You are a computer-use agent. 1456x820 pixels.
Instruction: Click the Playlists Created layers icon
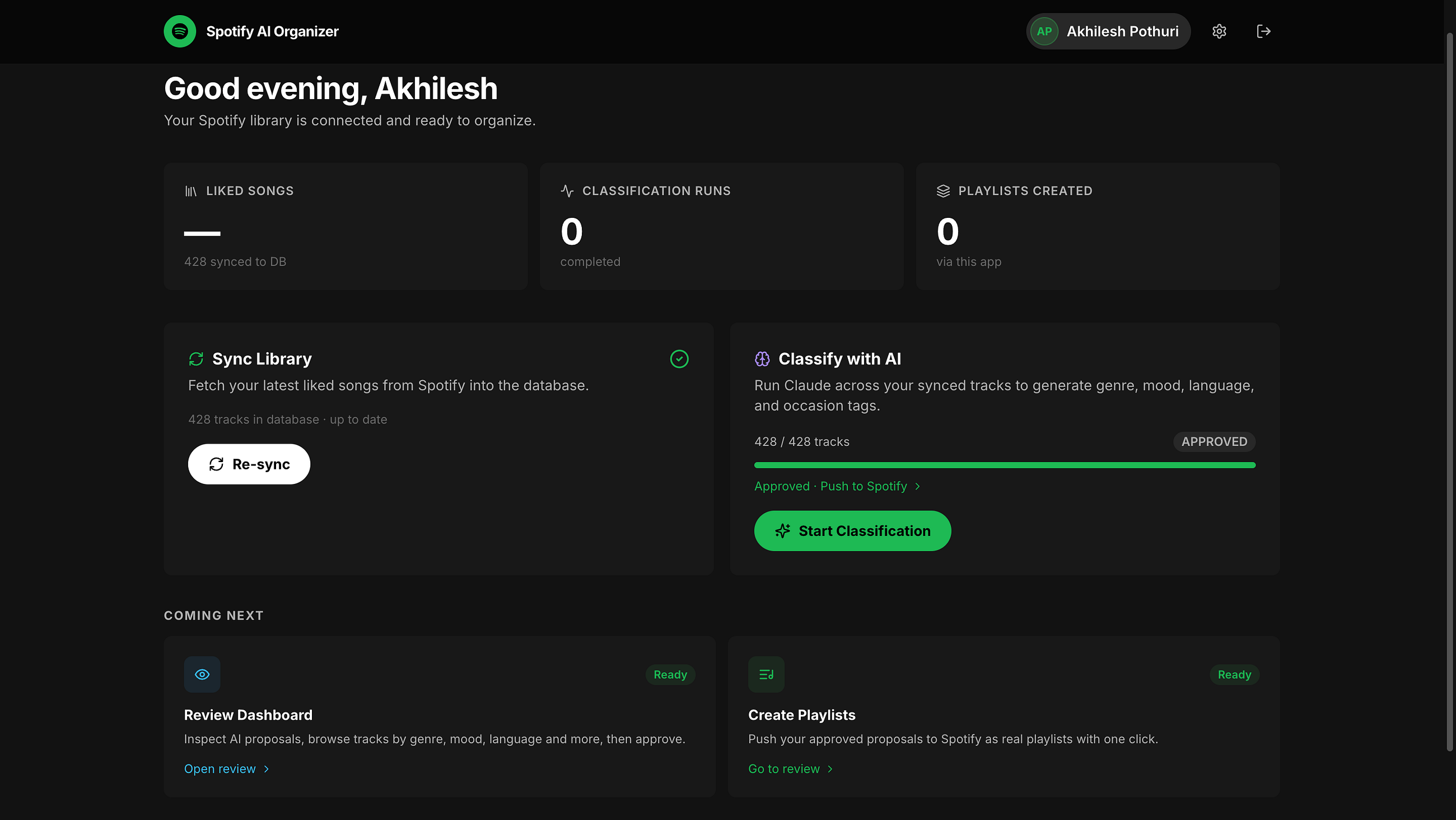coord(943,191)
